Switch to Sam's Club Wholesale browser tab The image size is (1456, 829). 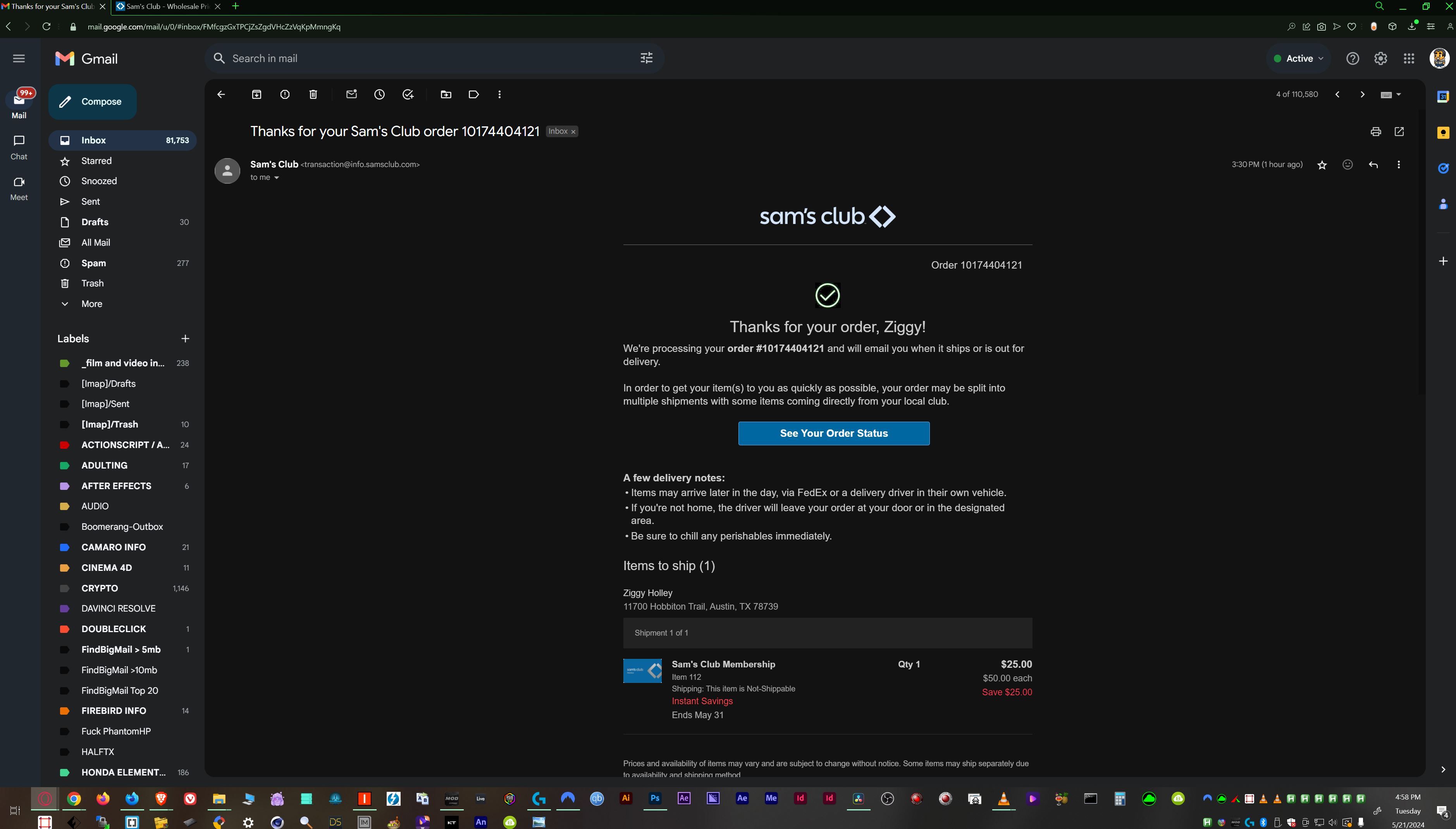coord(168,6)
